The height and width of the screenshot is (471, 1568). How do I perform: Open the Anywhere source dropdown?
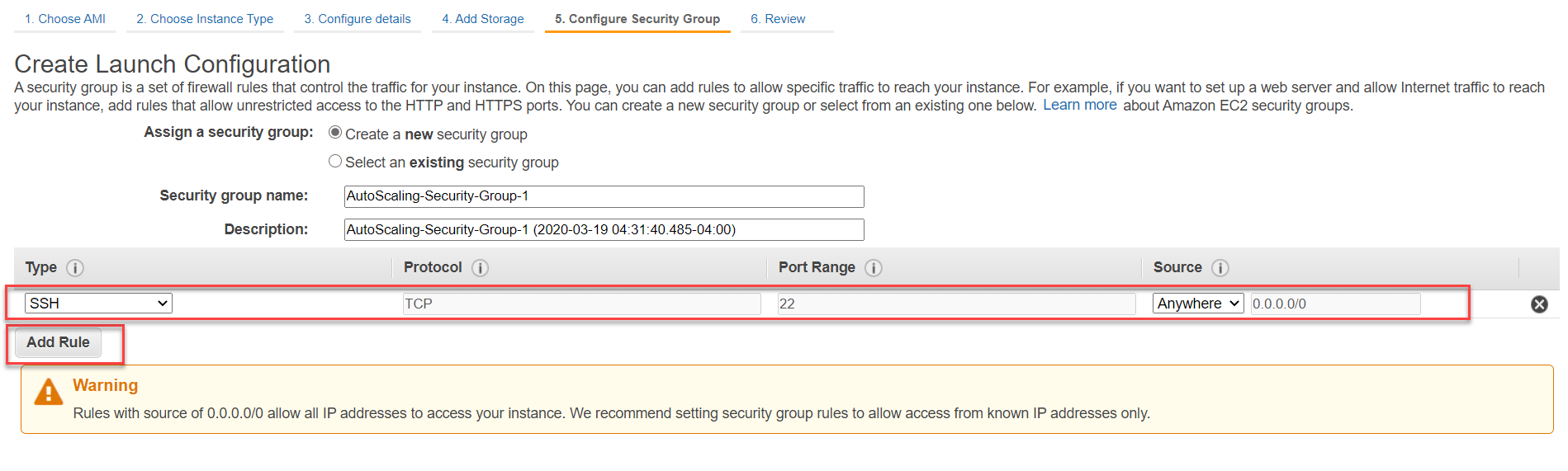(1198, 304)
